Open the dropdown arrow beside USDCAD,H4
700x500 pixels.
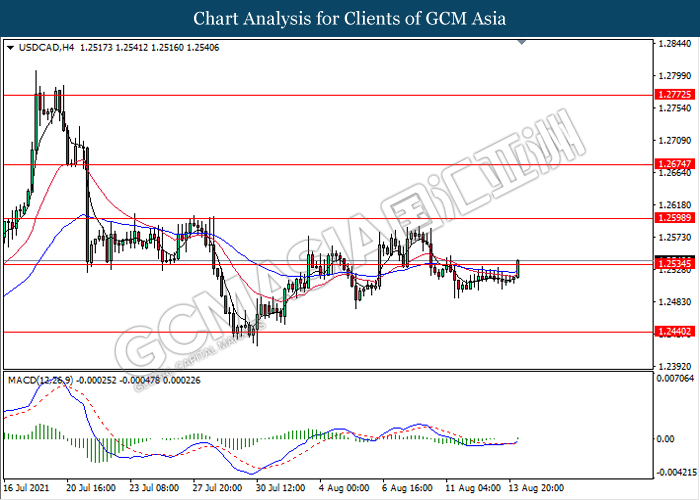pos(11,48)
